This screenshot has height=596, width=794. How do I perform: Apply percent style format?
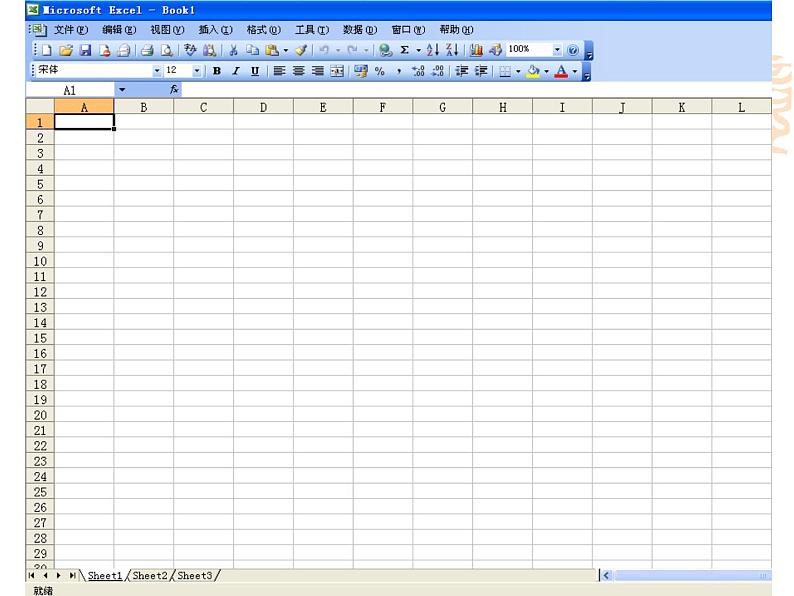(x=380, y=71)
